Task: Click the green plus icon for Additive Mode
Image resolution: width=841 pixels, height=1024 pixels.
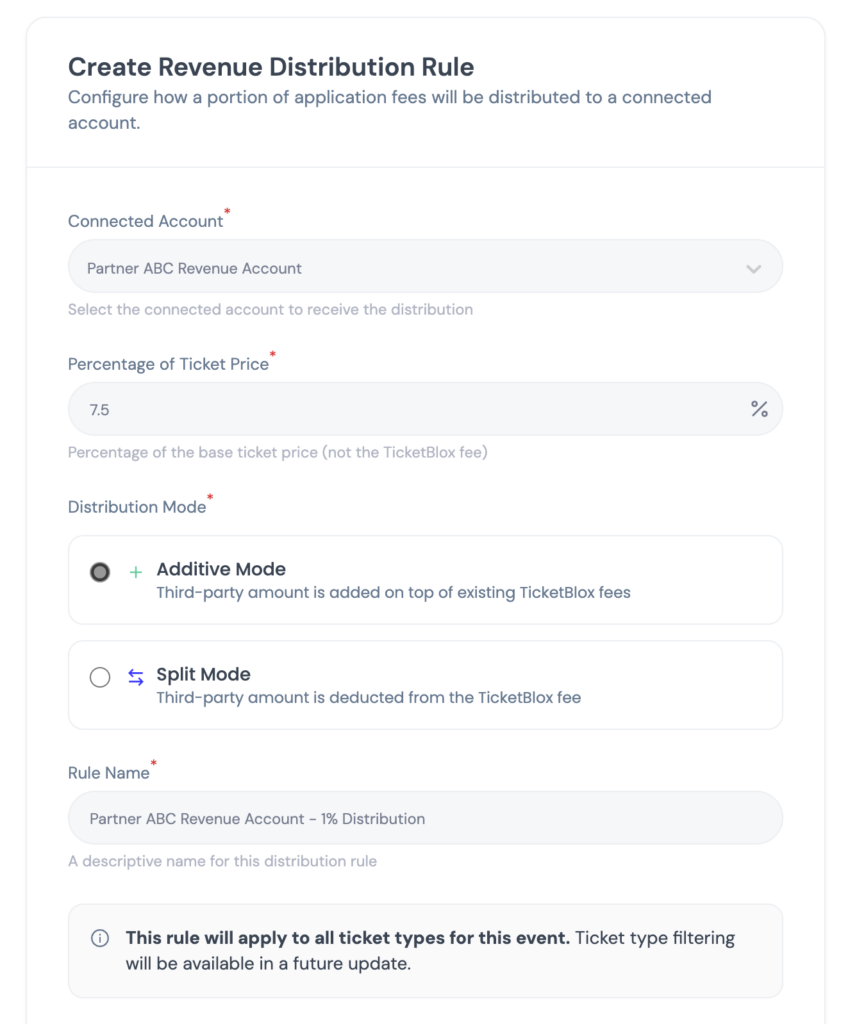Action: (x=136, y=572)
